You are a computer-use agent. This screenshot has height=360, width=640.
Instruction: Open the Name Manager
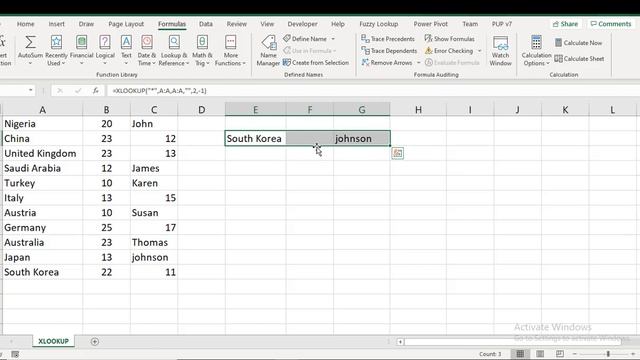click(268, 50)
